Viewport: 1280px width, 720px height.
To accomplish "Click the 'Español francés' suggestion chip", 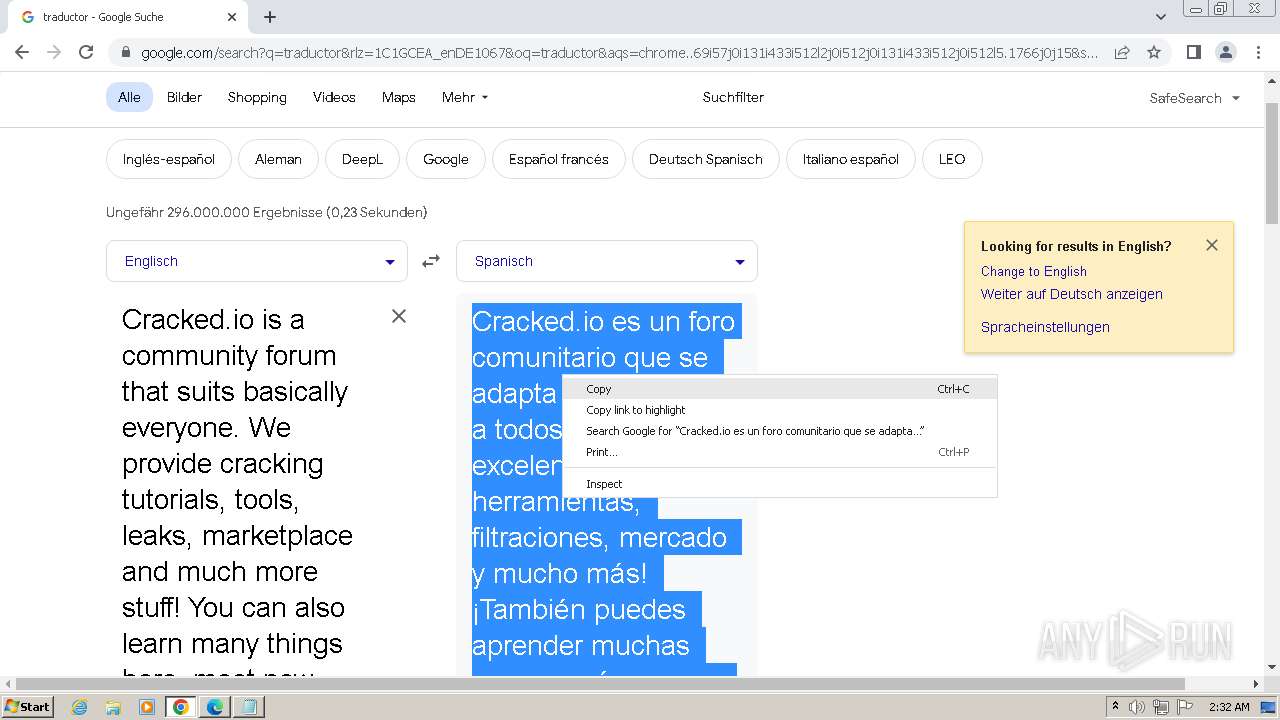I will [558, 159].
